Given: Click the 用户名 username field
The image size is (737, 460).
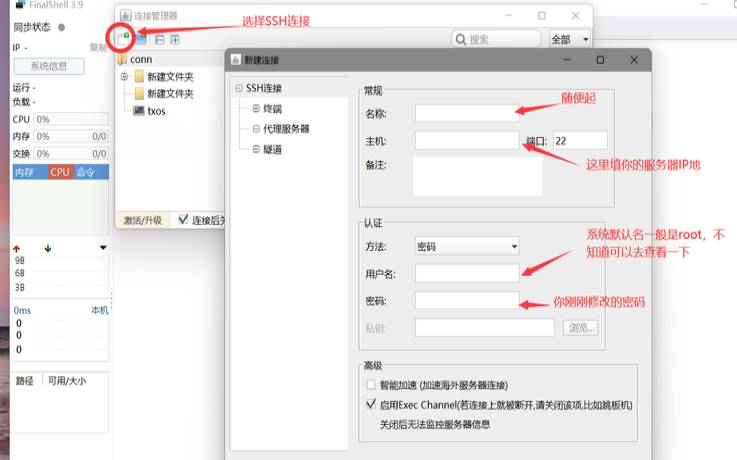Looking at the screenshot, I should click(467, 273).
